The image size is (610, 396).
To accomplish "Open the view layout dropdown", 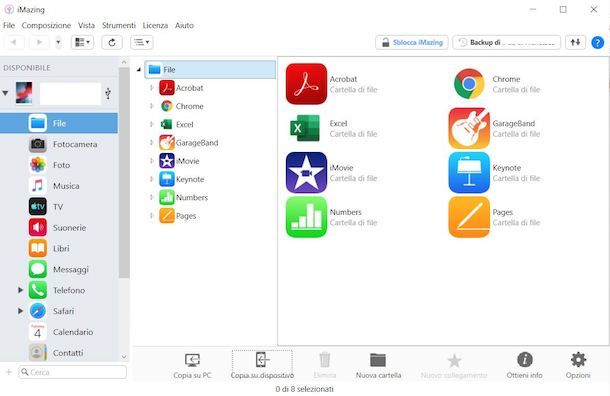I will tap(82, 42).
